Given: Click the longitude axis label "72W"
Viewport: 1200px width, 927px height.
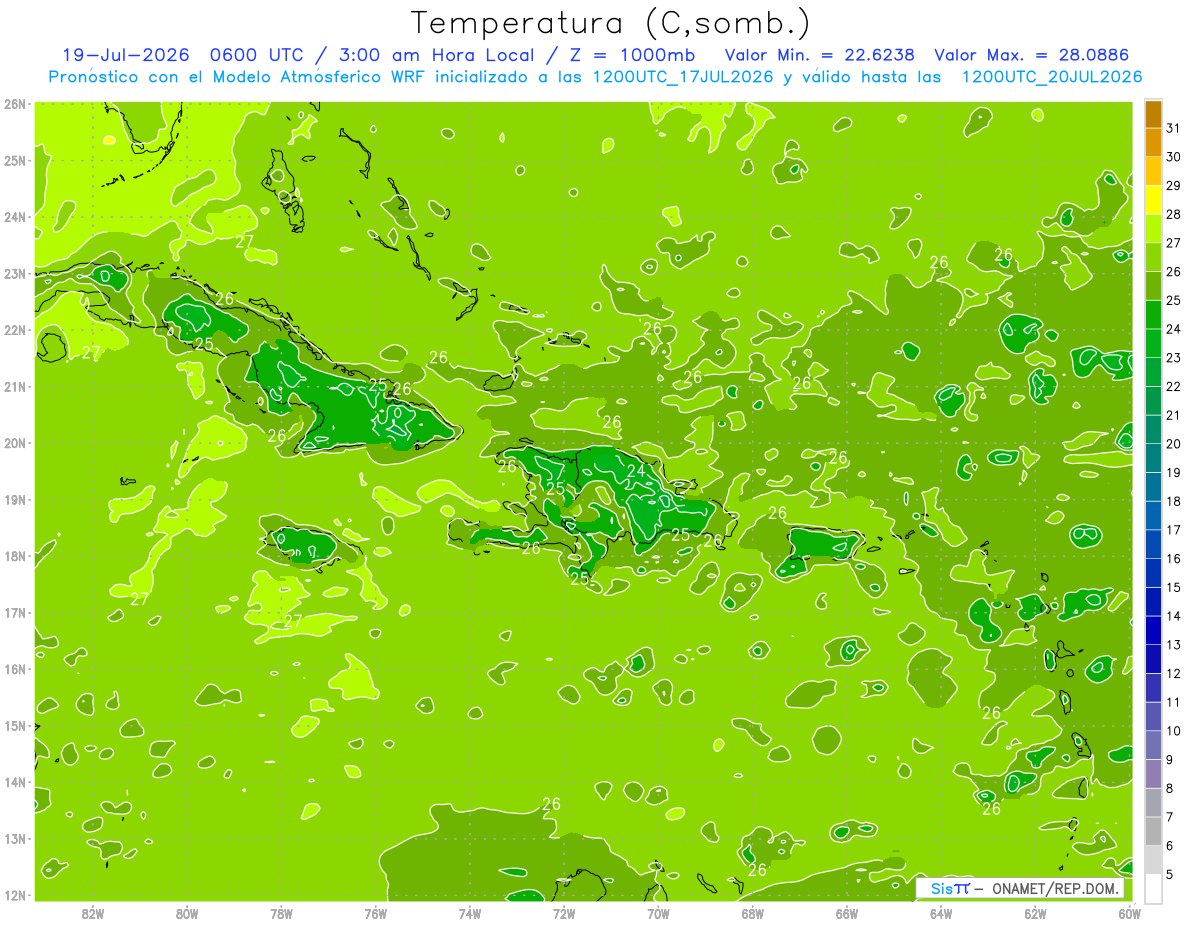Looking at the screenshot, I should coord(564,913).
